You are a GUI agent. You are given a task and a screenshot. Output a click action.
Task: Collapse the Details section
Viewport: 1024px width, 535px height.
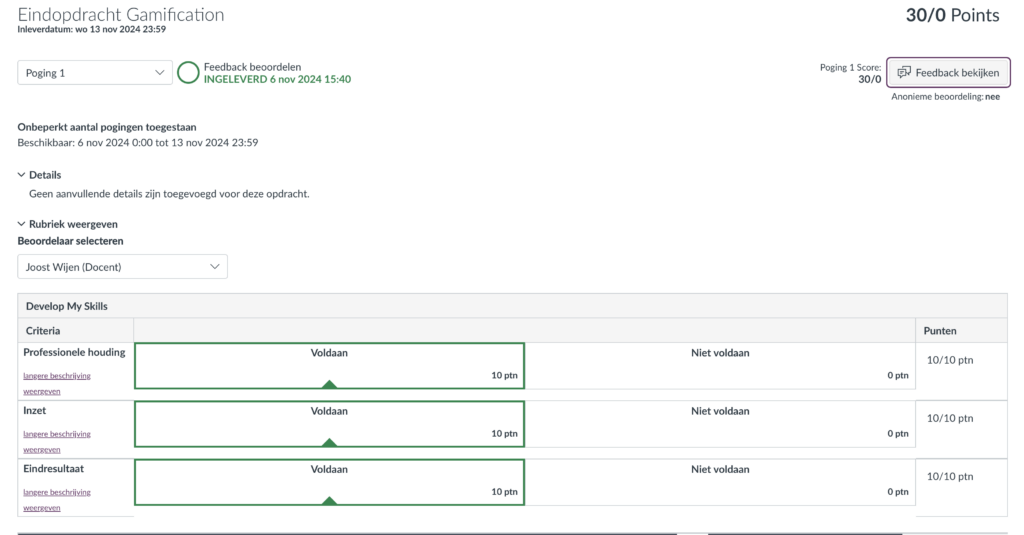(39, 174)
